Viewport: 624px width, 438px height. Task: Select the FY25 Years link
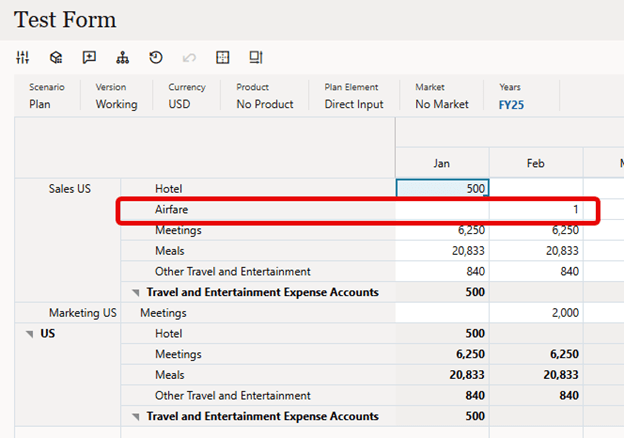pyautogui.click(x=511, y=104)
